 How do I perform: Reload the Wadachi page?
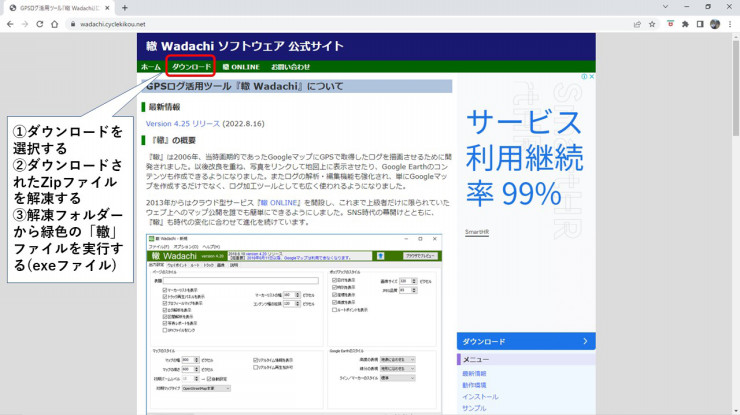click(x=40, y=24)
